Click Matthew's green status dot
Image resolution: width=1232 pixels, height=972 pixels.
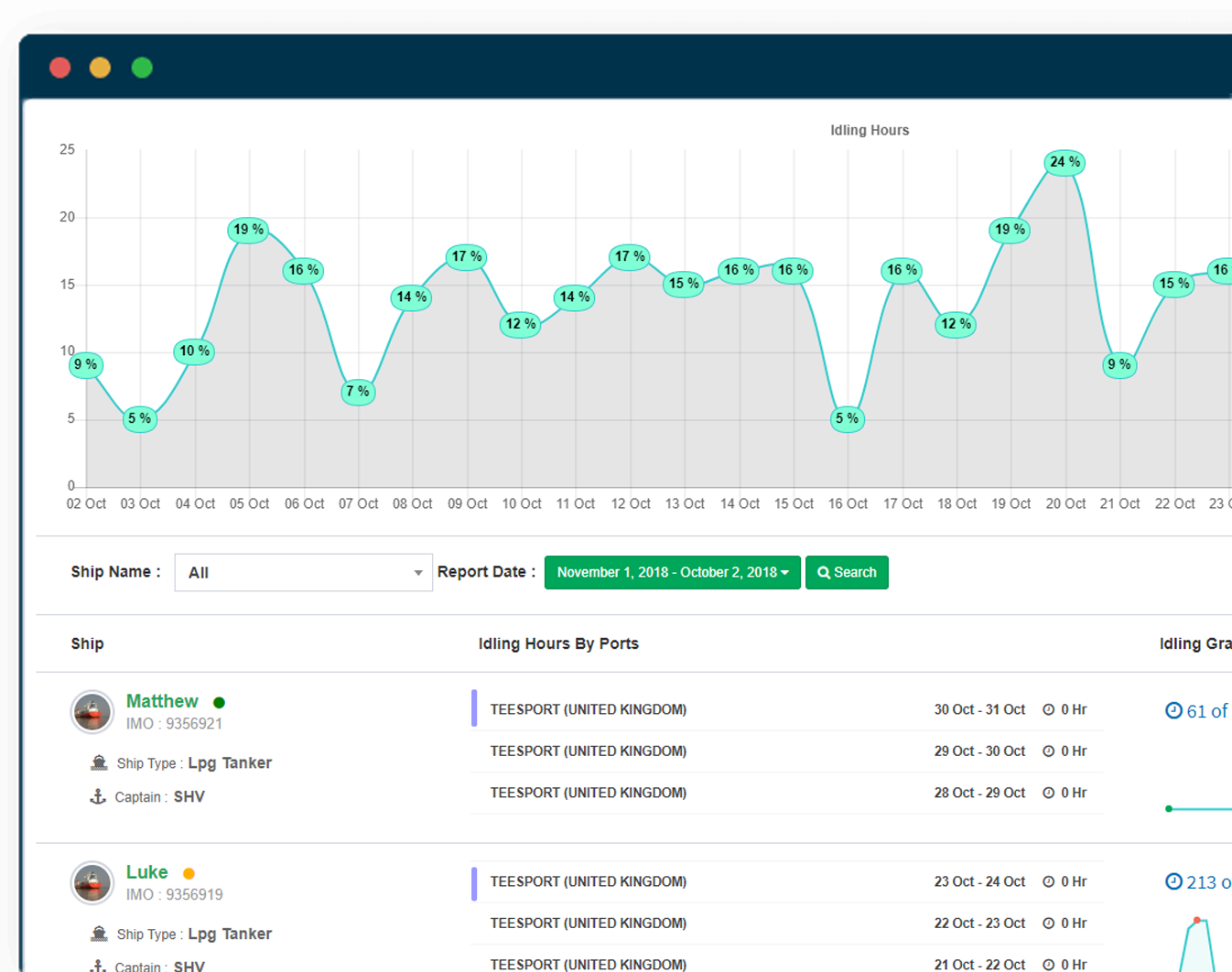coord(219,703)
